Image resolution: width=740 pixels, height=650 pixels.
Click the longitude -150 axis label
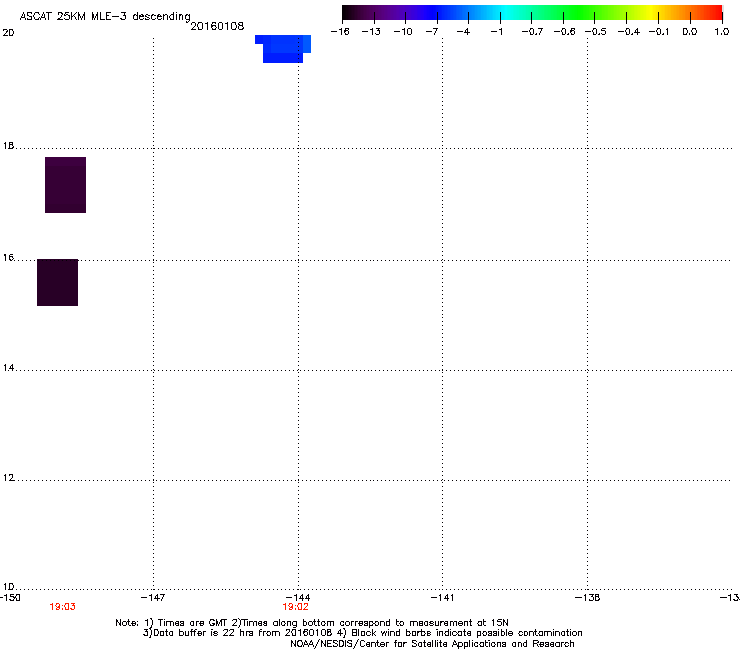10,598
